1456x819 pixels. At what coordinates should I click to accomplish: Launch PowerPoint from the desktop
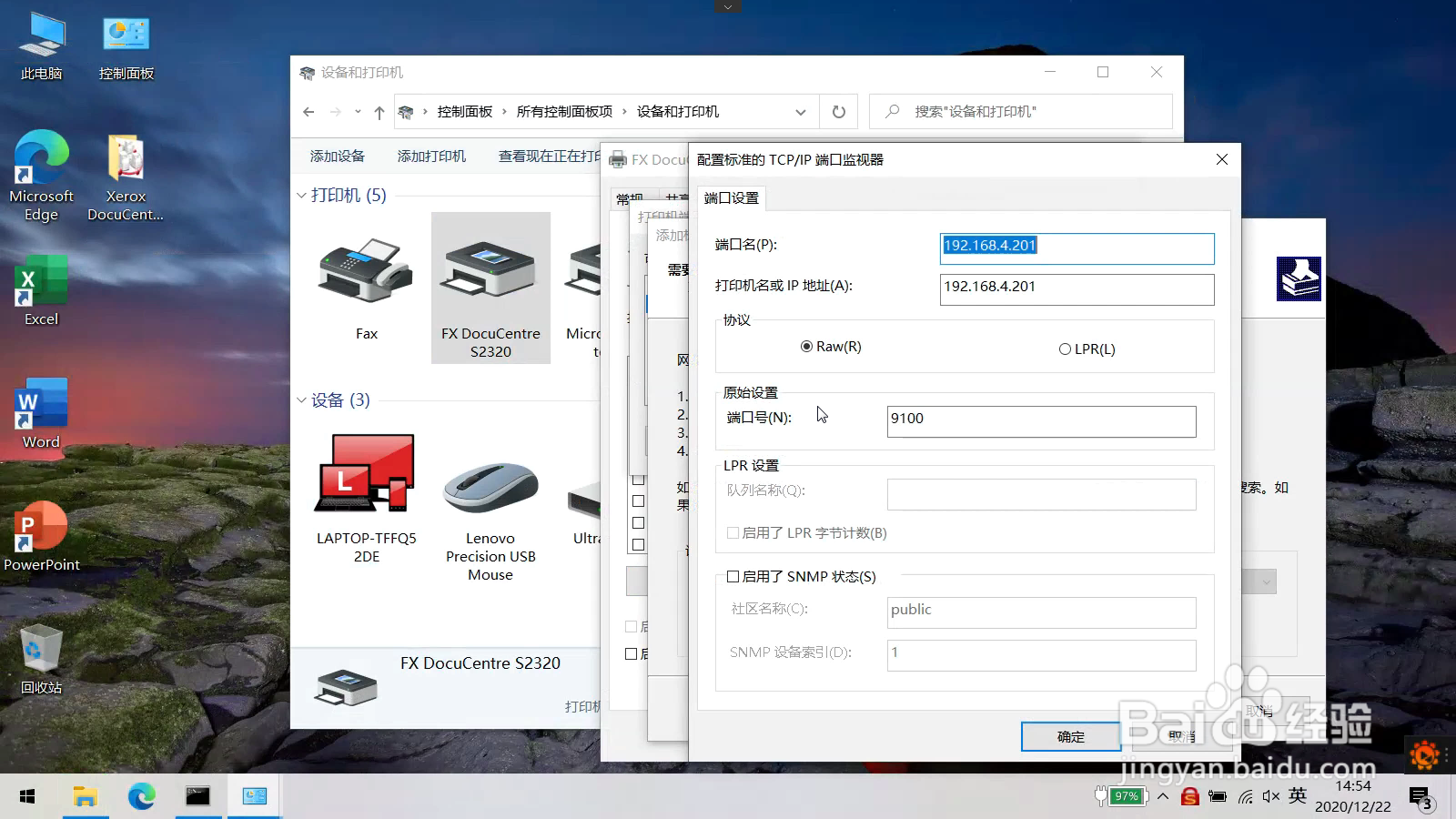click(42, 536)
